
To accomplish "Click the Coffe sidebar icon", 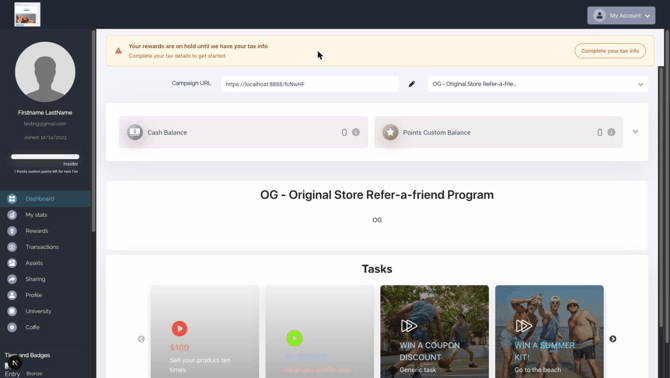I will 12,327.
